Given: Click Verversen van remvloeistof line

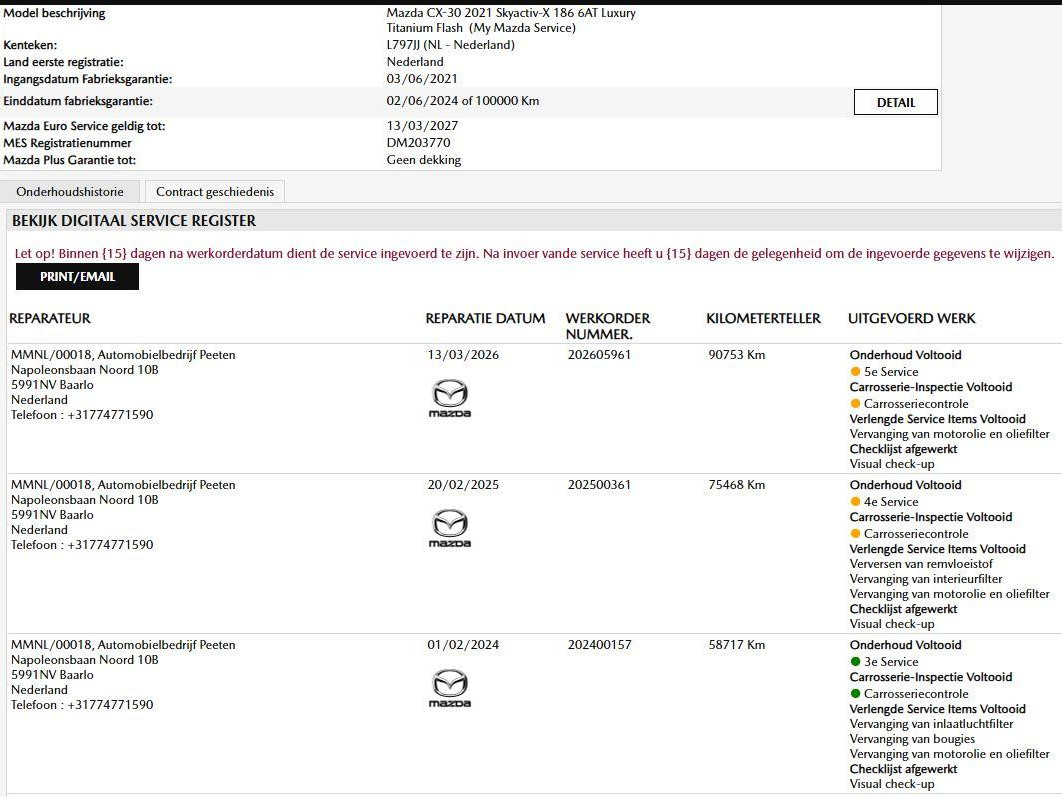Looking at the screenshot, I should (921, 564).
